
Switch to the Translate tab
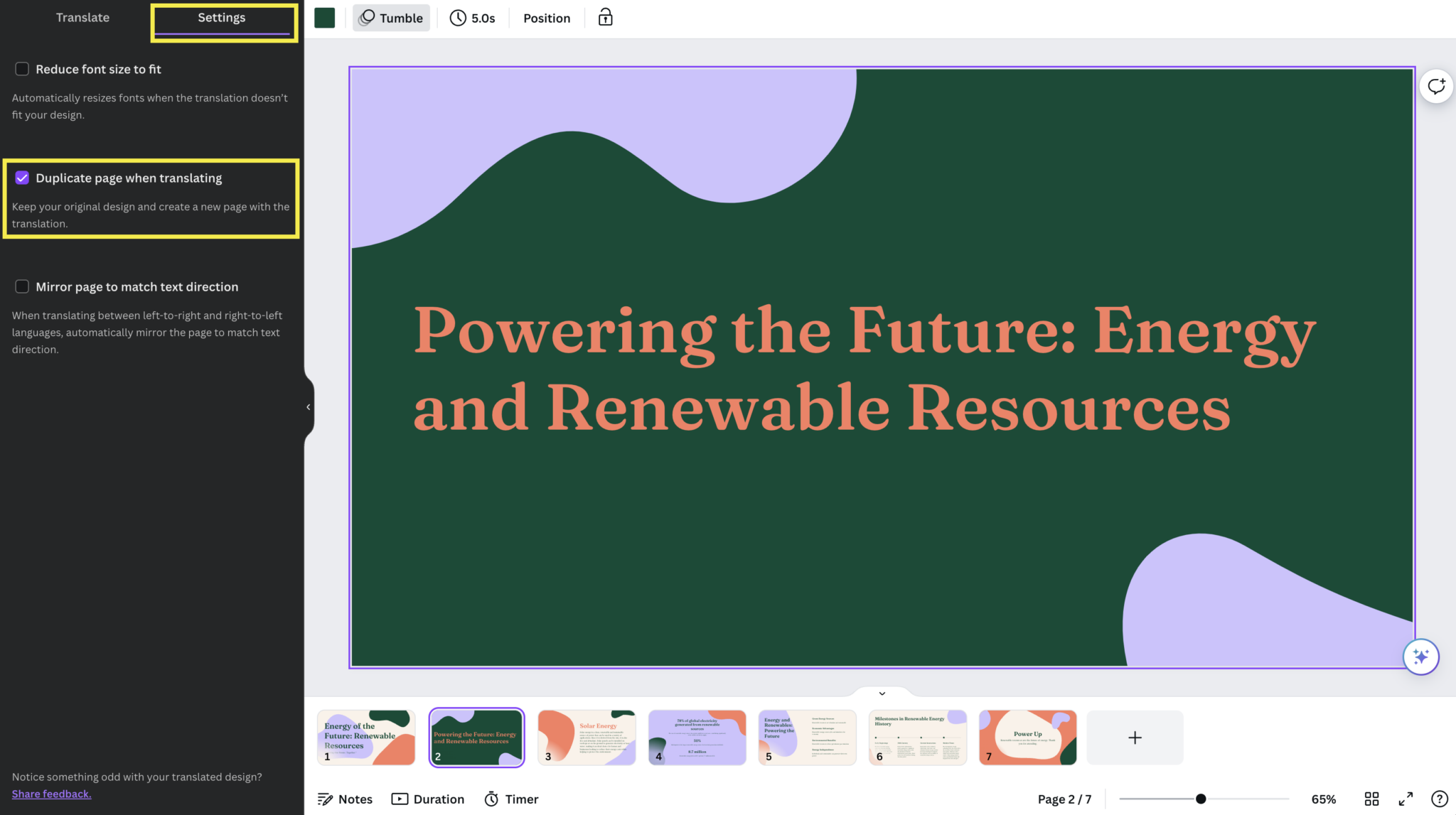82,18
